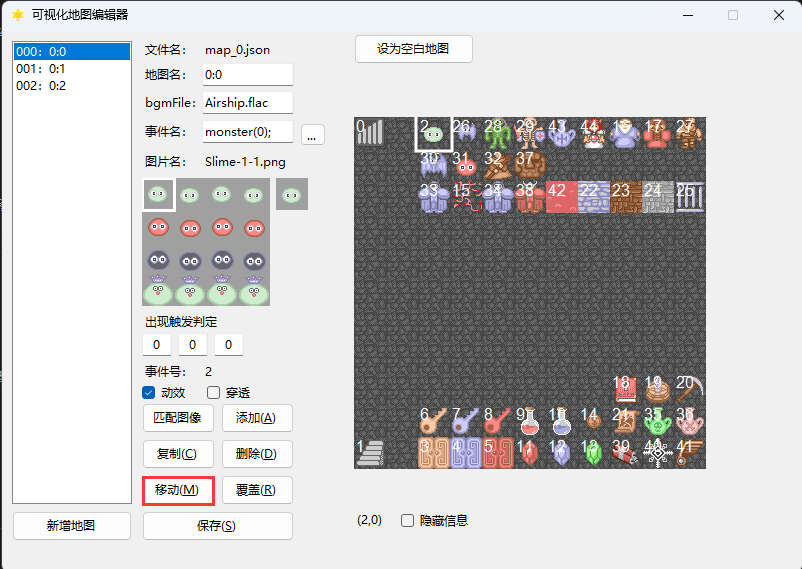
Task: Click the 保存(S) button
Action: (x=217, y=526)
